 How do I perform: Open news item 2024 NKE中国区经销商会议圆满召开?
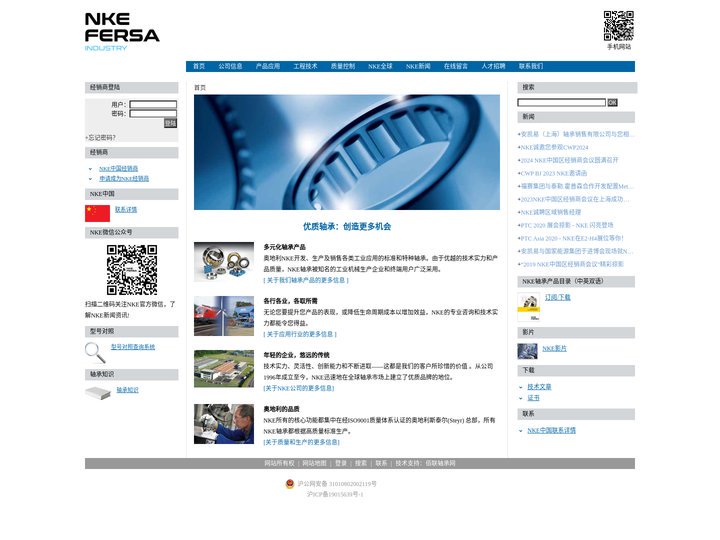[569, 160]
